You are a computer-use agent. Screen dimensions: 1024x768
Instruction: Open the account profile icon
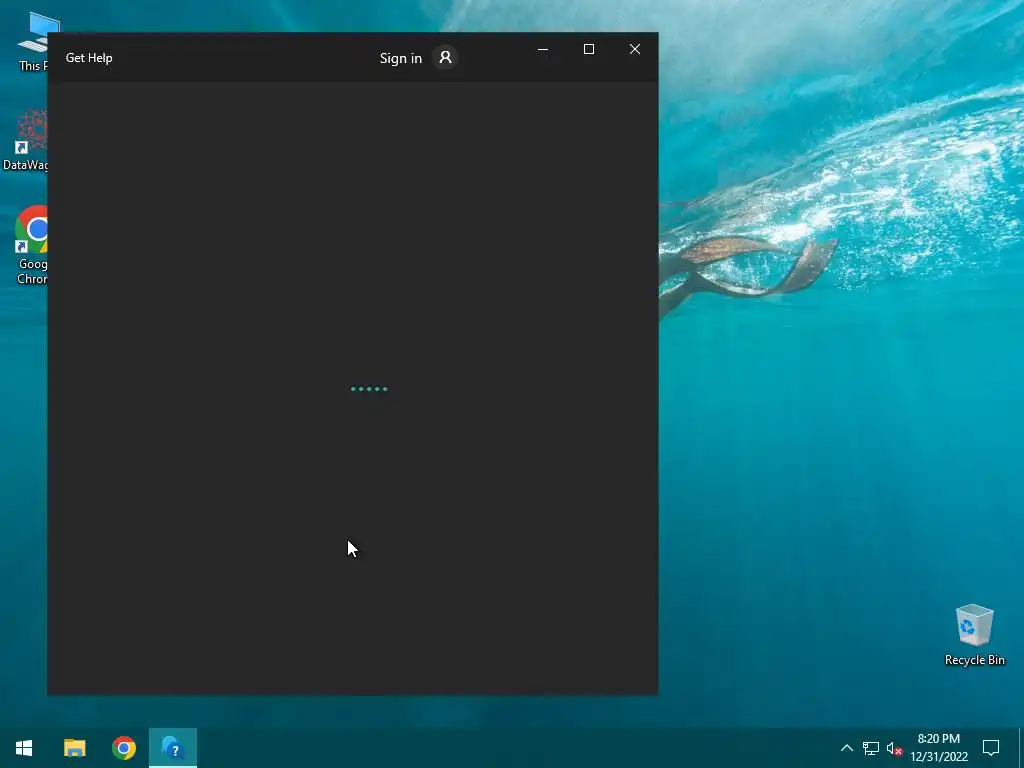click(x=445, y=57)
